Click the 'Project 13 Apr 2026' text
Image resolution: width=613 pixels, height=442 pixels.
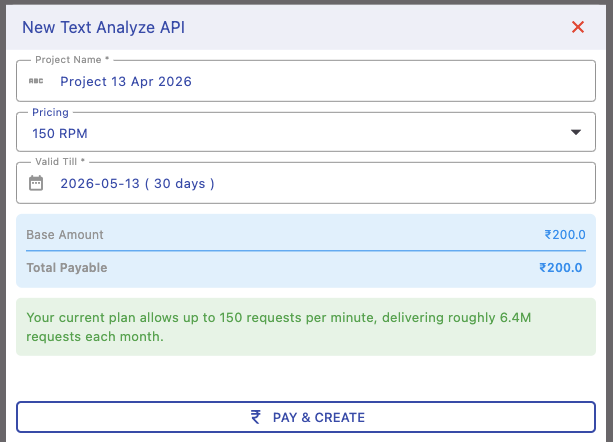pos(126,81)
